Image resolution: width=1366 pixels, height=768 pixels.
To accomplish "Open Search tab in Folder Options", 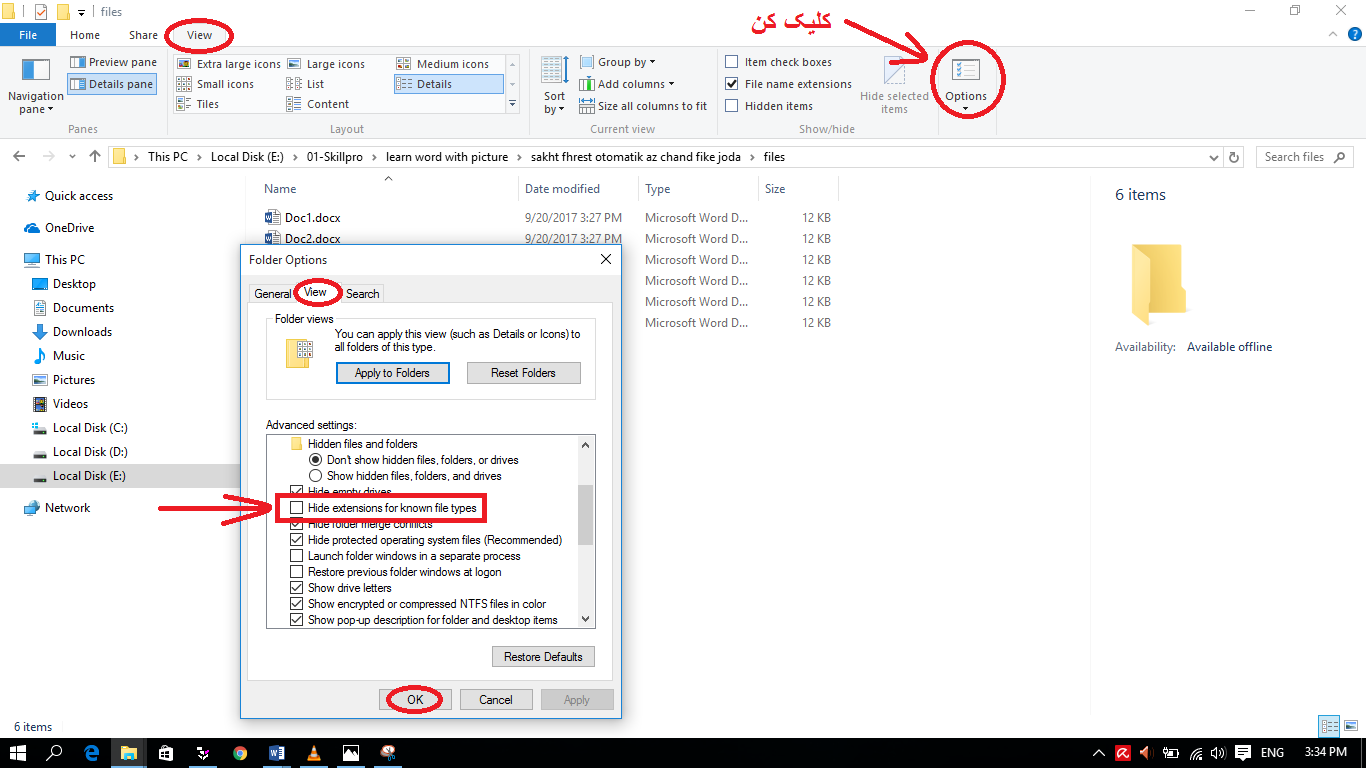I will tap(362, 294).
